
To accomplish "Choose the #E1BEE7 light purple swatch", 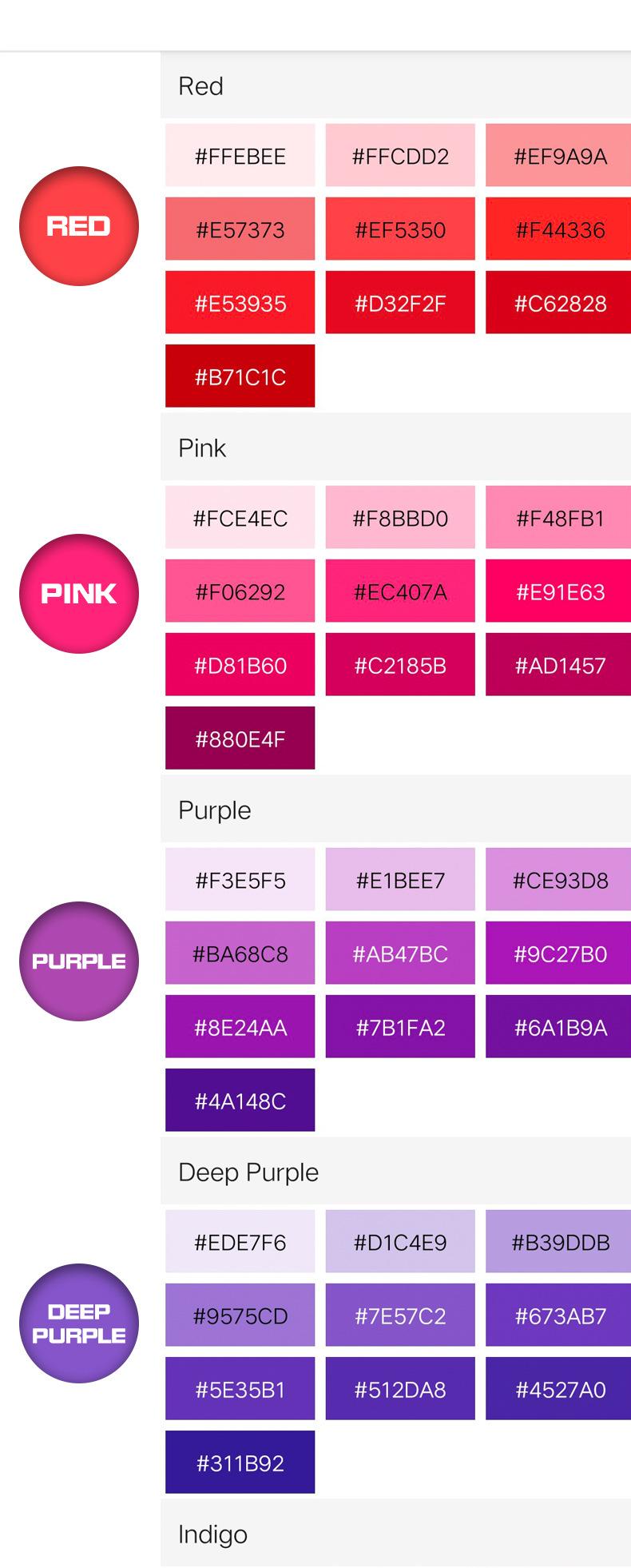I will [400, 880].
